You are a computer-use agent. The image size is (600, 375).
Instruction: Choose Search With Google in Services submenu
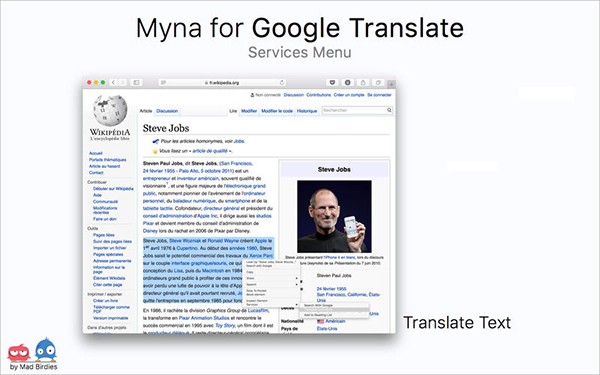coord(318,305)
